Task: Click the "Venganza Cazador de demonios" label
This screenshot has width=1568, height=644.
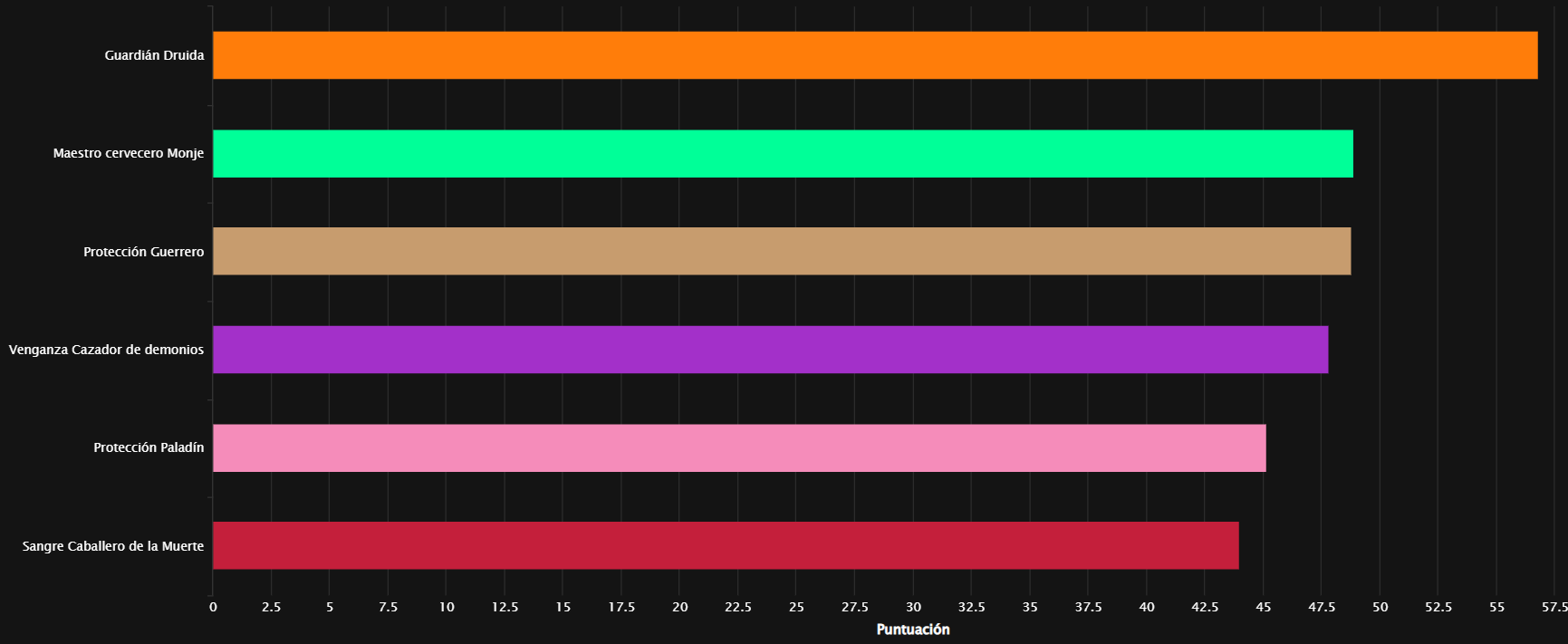Action: [x=106, y=350]
